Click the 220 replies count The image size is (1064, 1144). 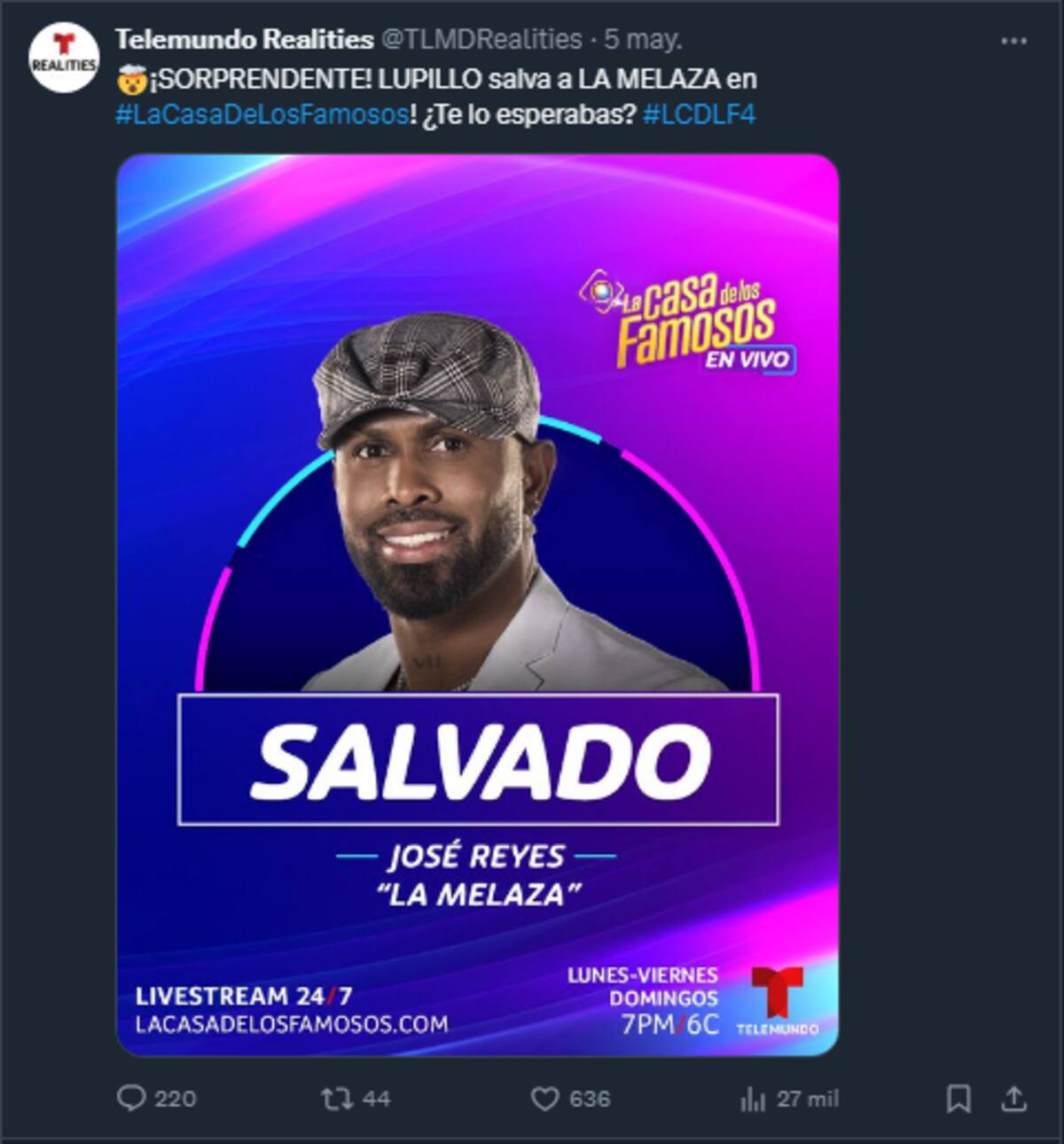click(175, 1099)
